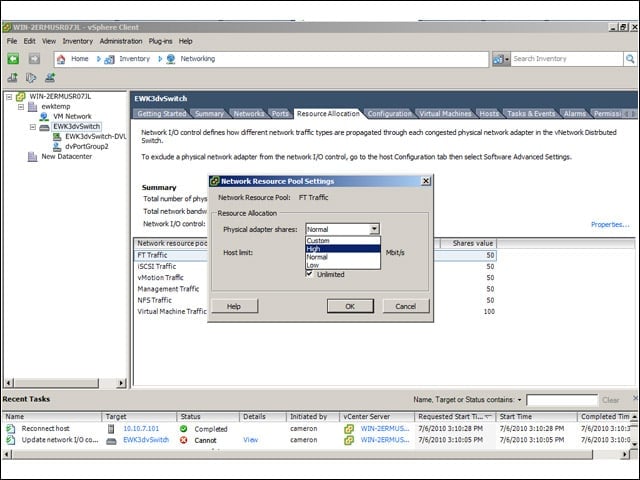
Task: Open filter criteria dropdown in Recent Tasks
Action: 520,400
